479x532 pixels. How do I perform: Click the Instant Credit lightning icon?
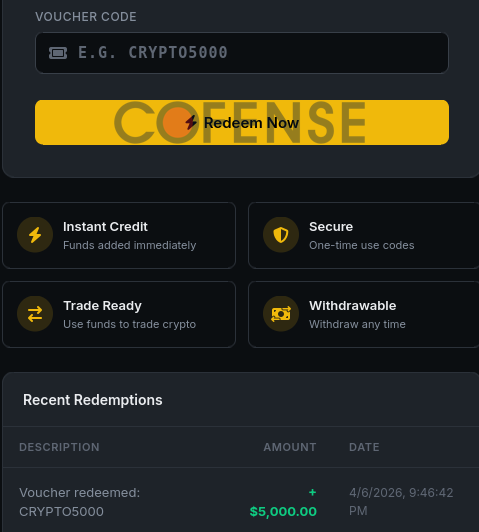pyautogui.click(x=35, y=235)
